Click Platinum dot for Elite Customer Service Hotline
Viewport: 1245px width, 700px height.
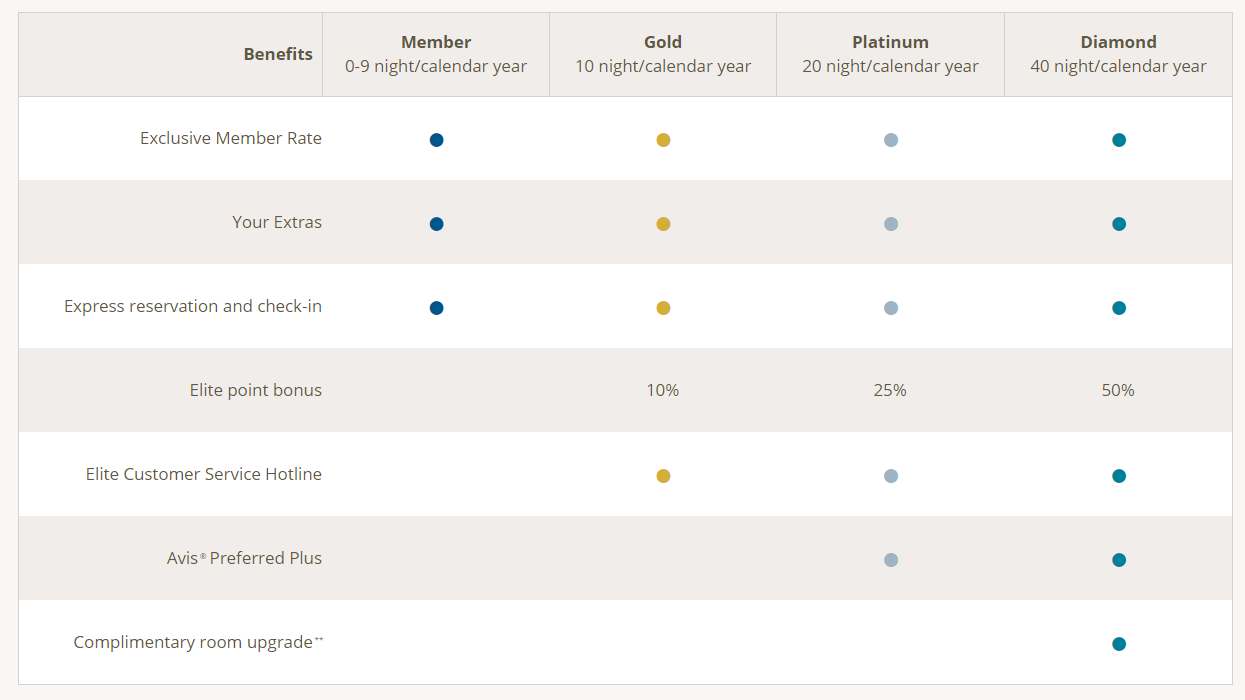coord(891,476)
